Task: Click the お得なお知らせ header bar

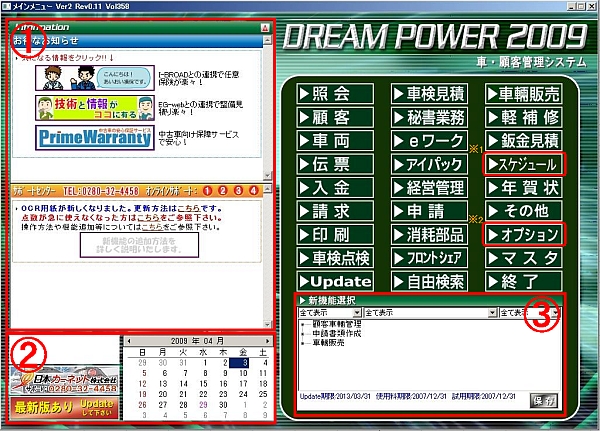Action: tap(137, 41)
